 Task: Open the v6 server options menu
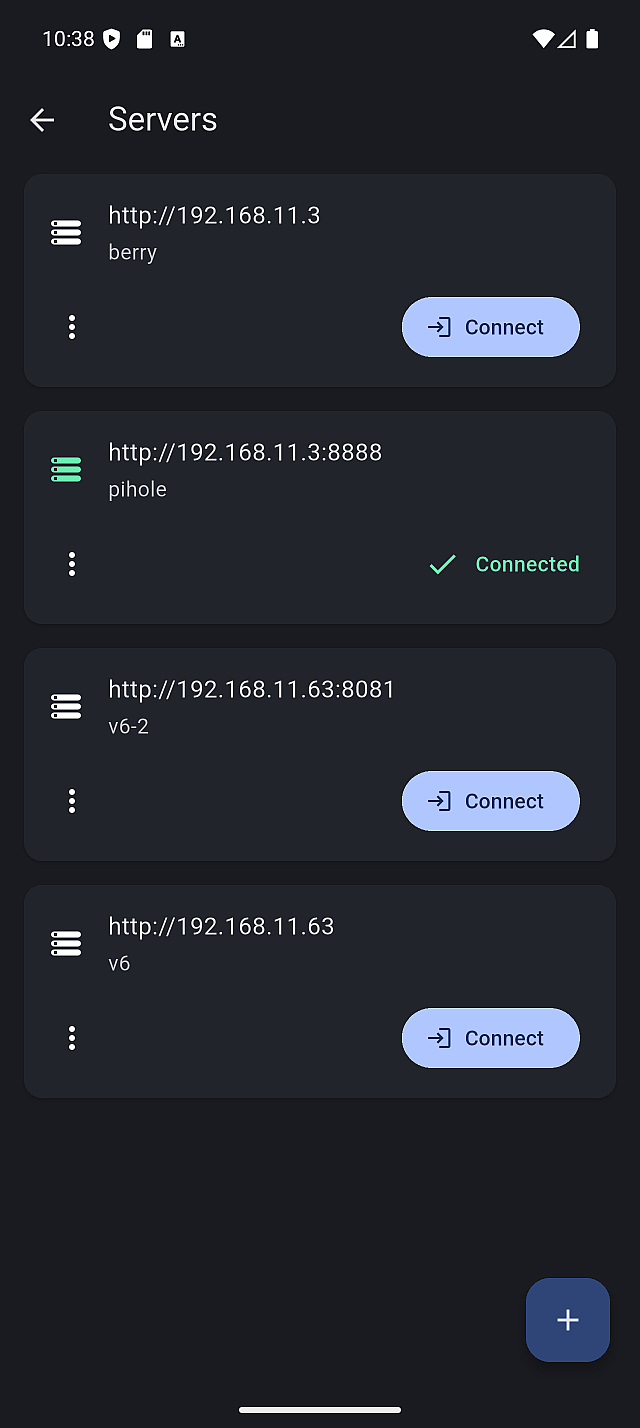[72, 1038]
